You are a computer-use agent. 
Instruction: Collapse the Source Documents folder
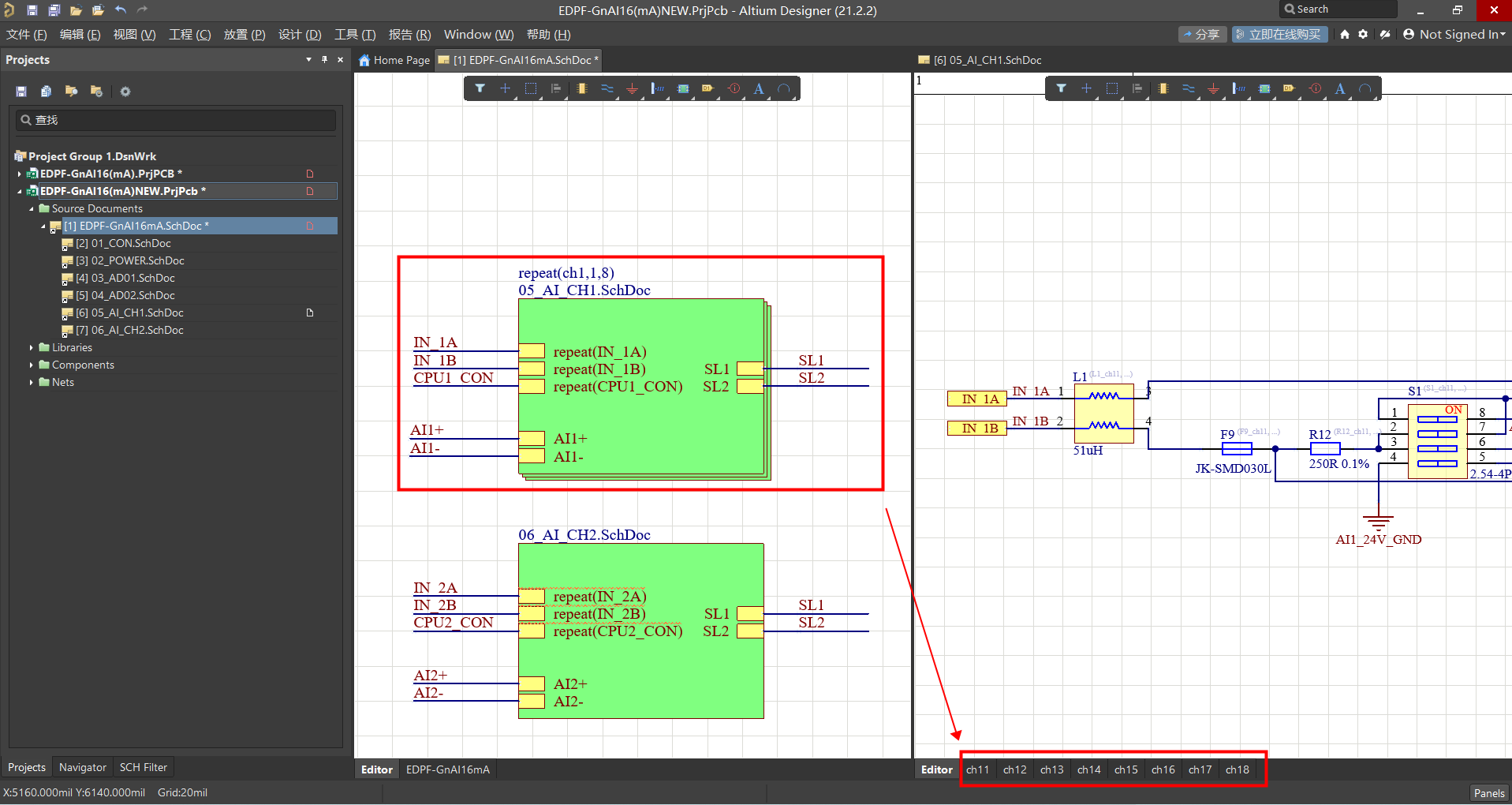pyautogui.click(x=32, y=209)
